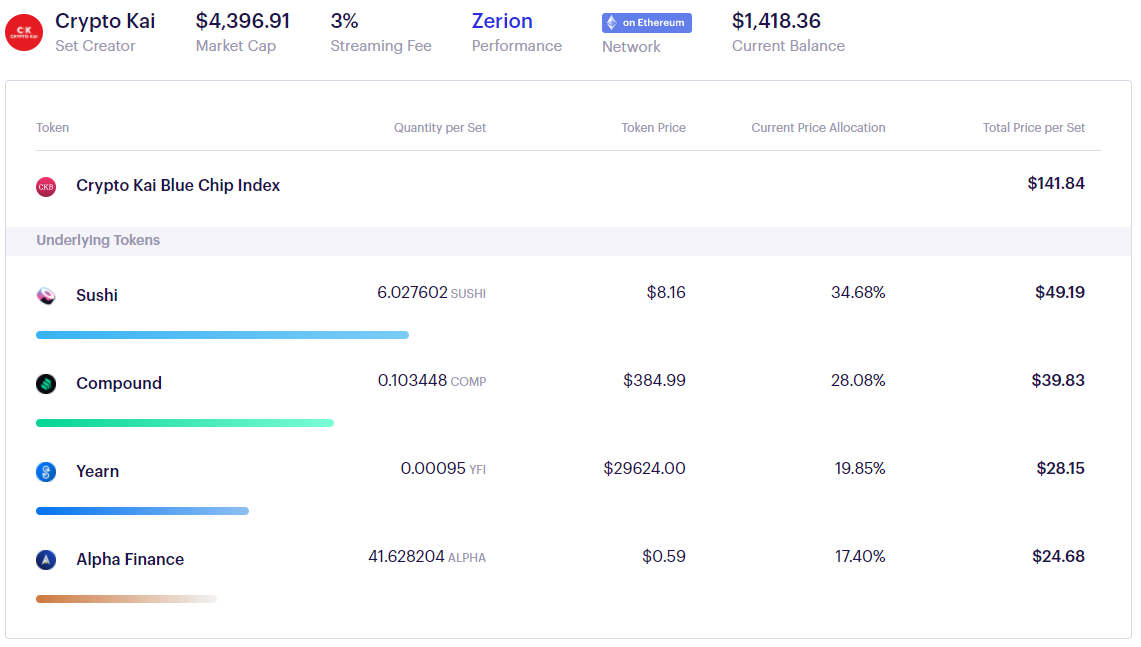Click the 0.00095 YFI quantity
The height and width of the screenshot is (647, 1141).
coord(443,469)
